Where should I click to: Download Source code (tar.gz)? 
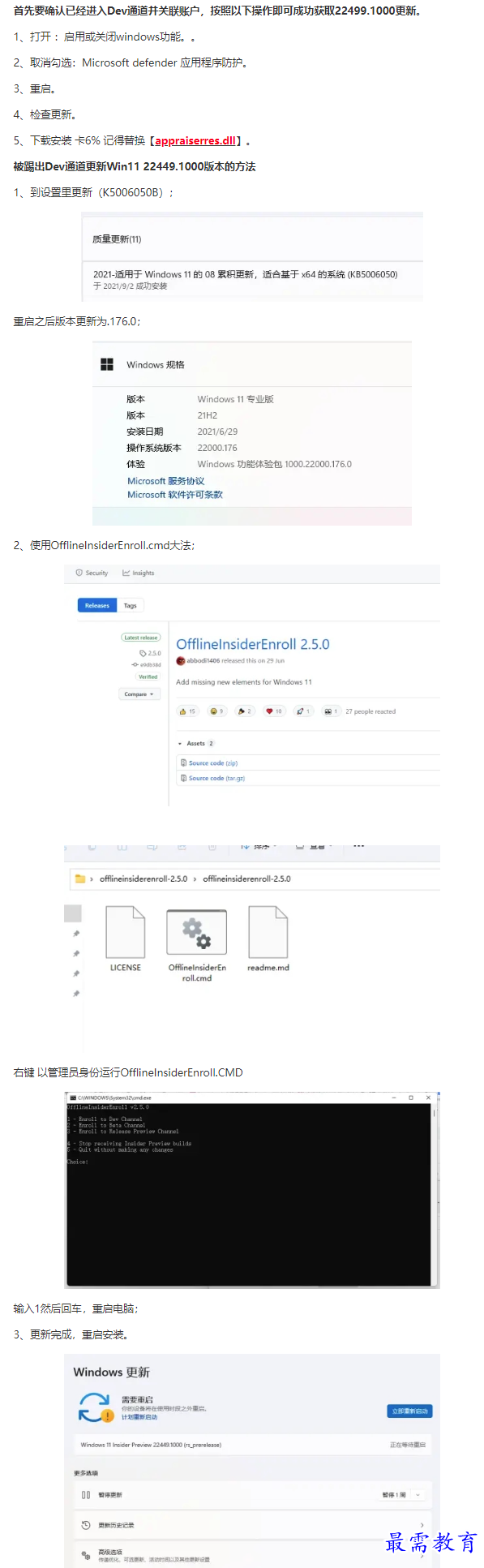212,778
